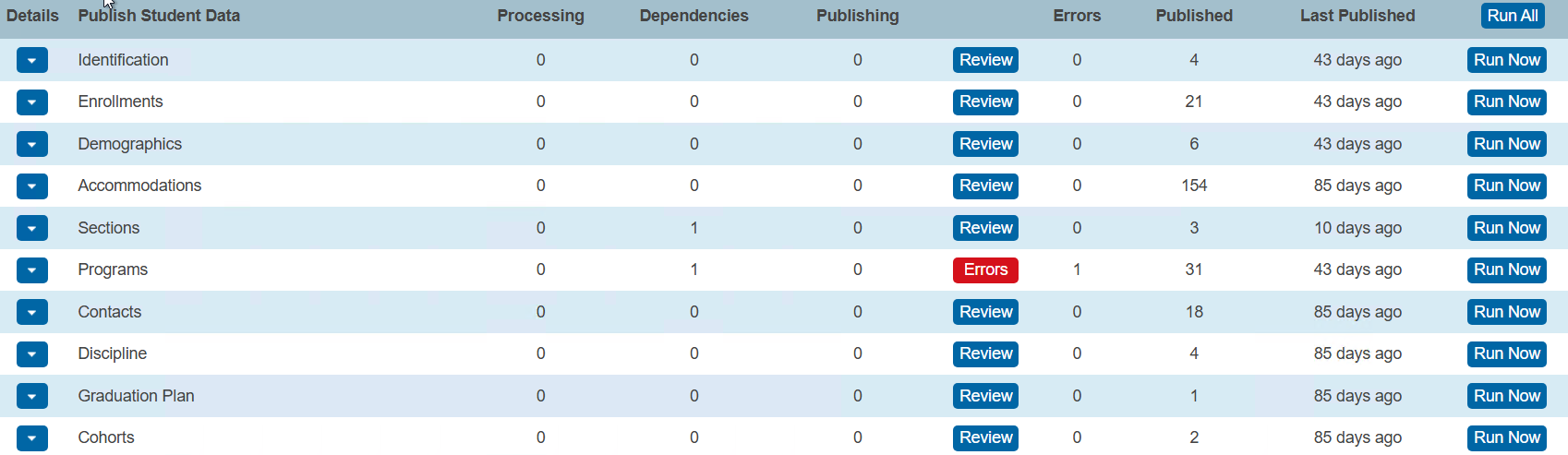1568x455 pixels.
Task: Click the Run All button
Action: (1512, 16)
